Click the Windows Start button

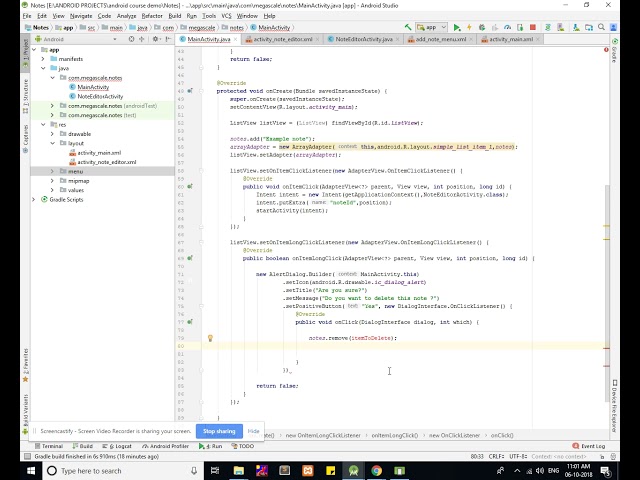[x=31, y=471]
